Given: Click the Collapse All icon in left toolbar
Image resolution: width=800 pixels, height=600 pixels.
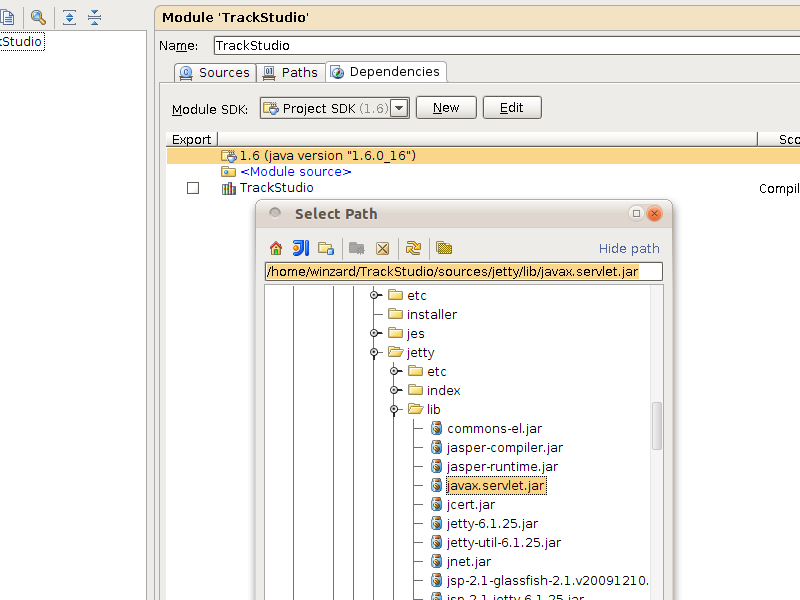Looking at the screenshot, I should (94, 17).
